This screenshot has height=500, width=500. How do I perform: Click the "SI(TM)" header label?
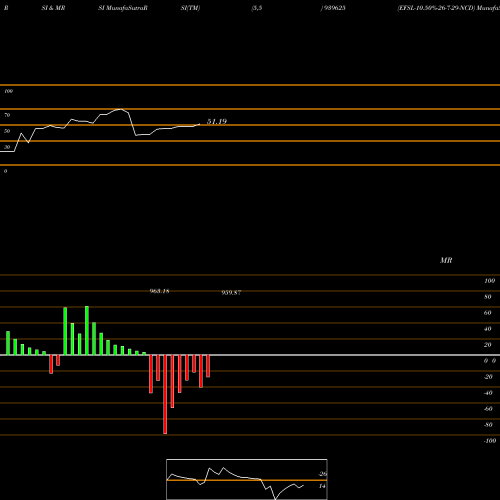coord(190,8)
